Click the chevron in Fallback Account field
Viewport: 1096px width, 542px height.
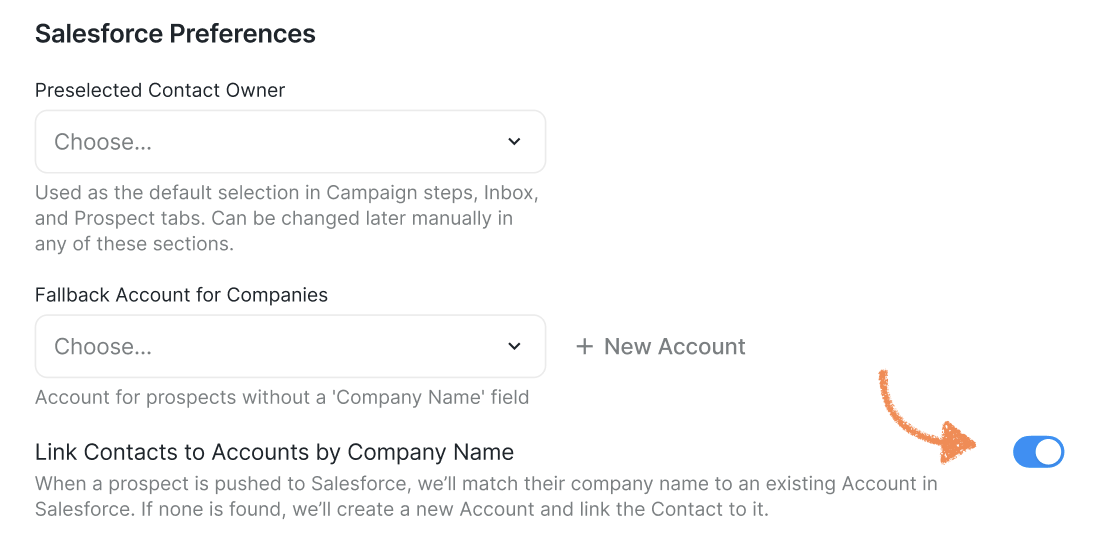pos(514,347)
